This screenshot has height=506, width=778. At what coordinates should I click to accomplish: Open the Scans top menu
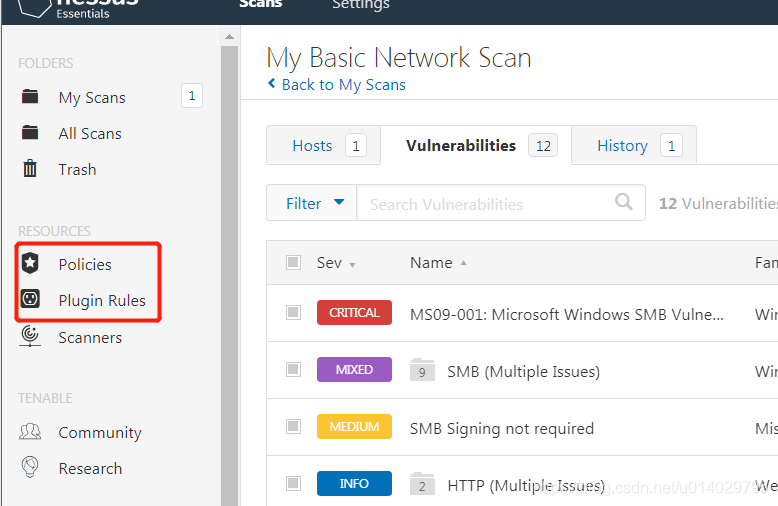pyautogui.click(x=260, y=4)
